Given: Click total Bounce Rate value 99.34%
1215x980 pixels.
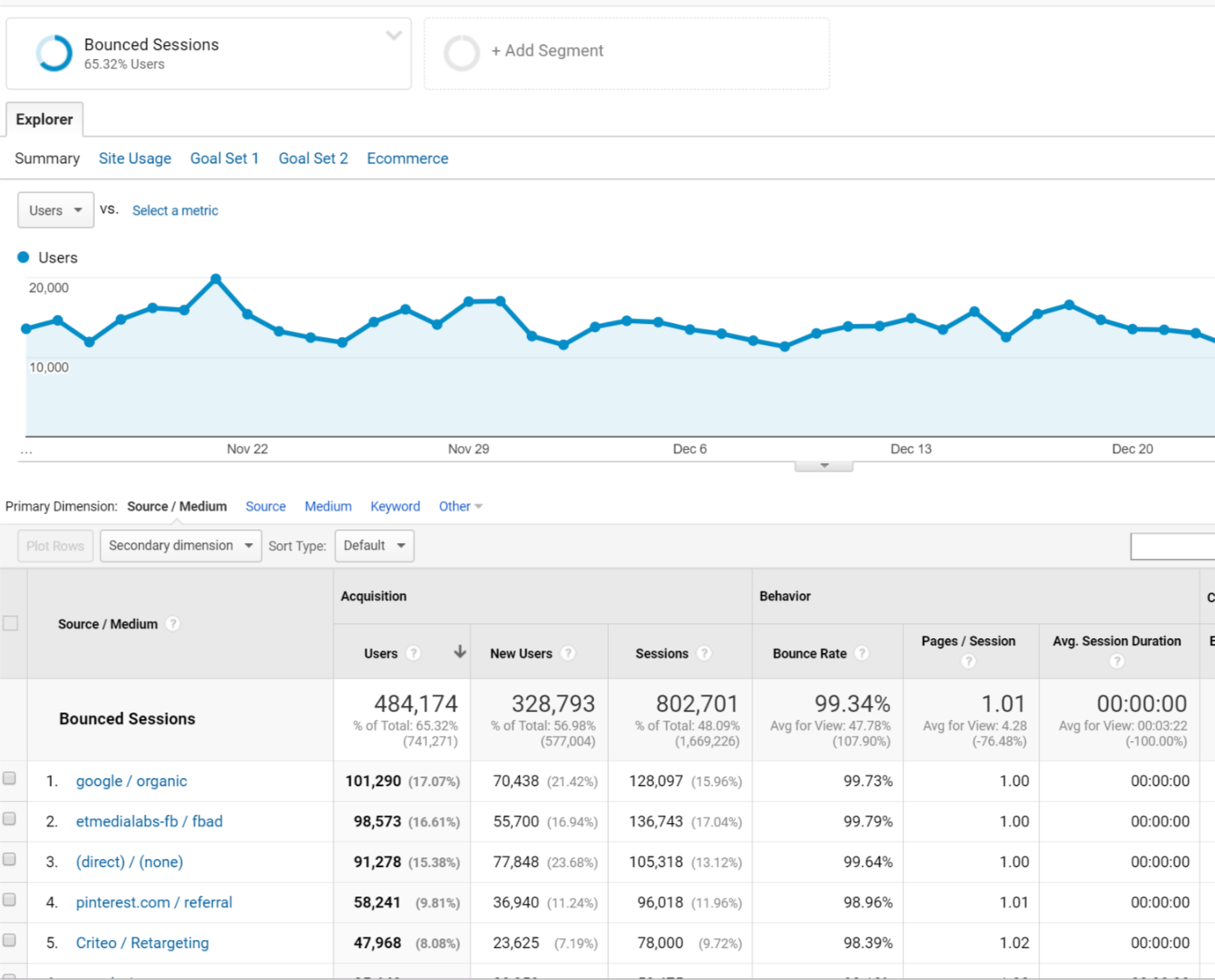Looking at the screenshot, I should [x=852, y=704].
